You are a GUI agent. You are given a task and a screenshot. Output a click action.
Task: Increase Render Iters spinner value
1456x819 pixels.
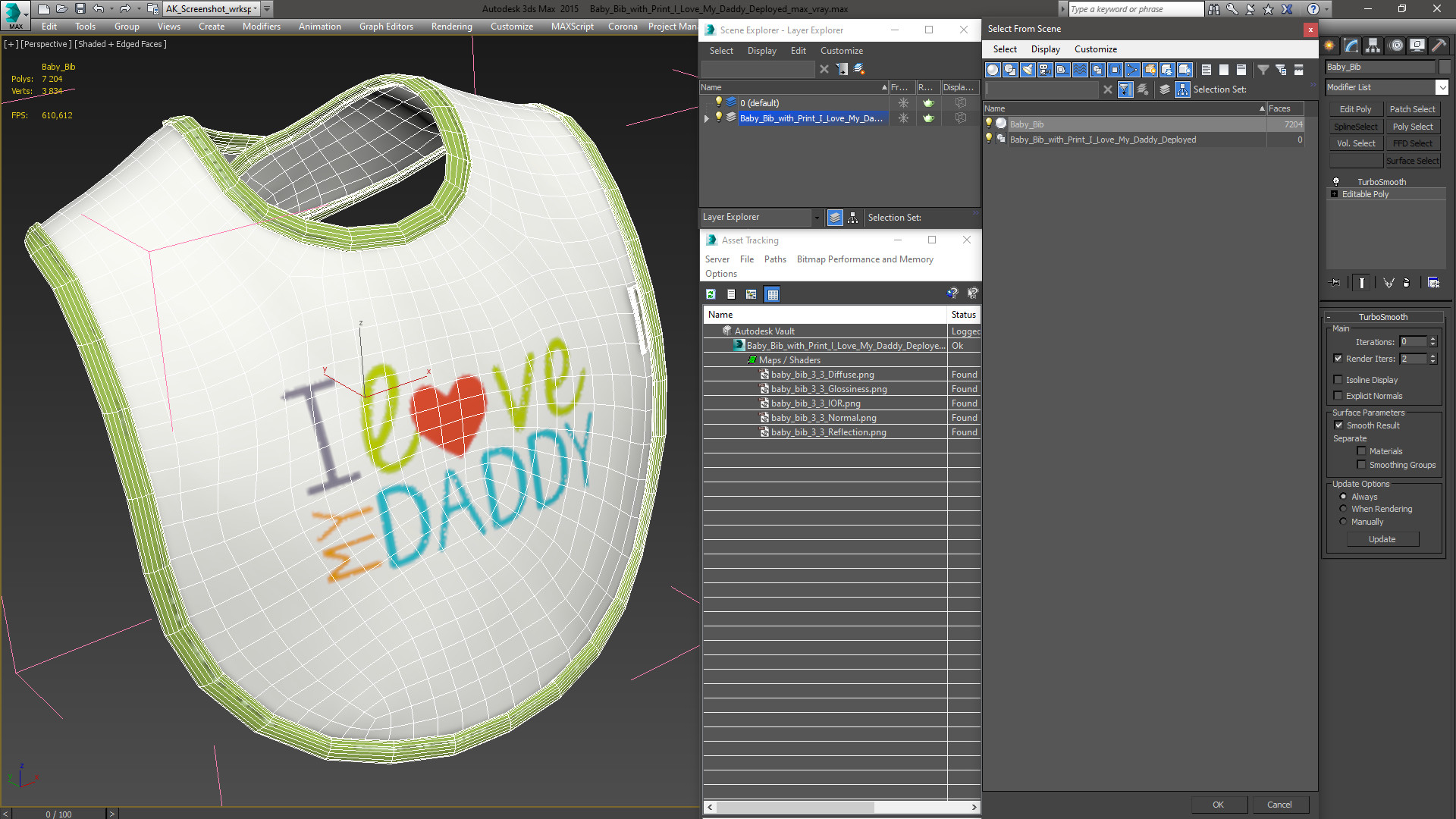[1433, 356]
